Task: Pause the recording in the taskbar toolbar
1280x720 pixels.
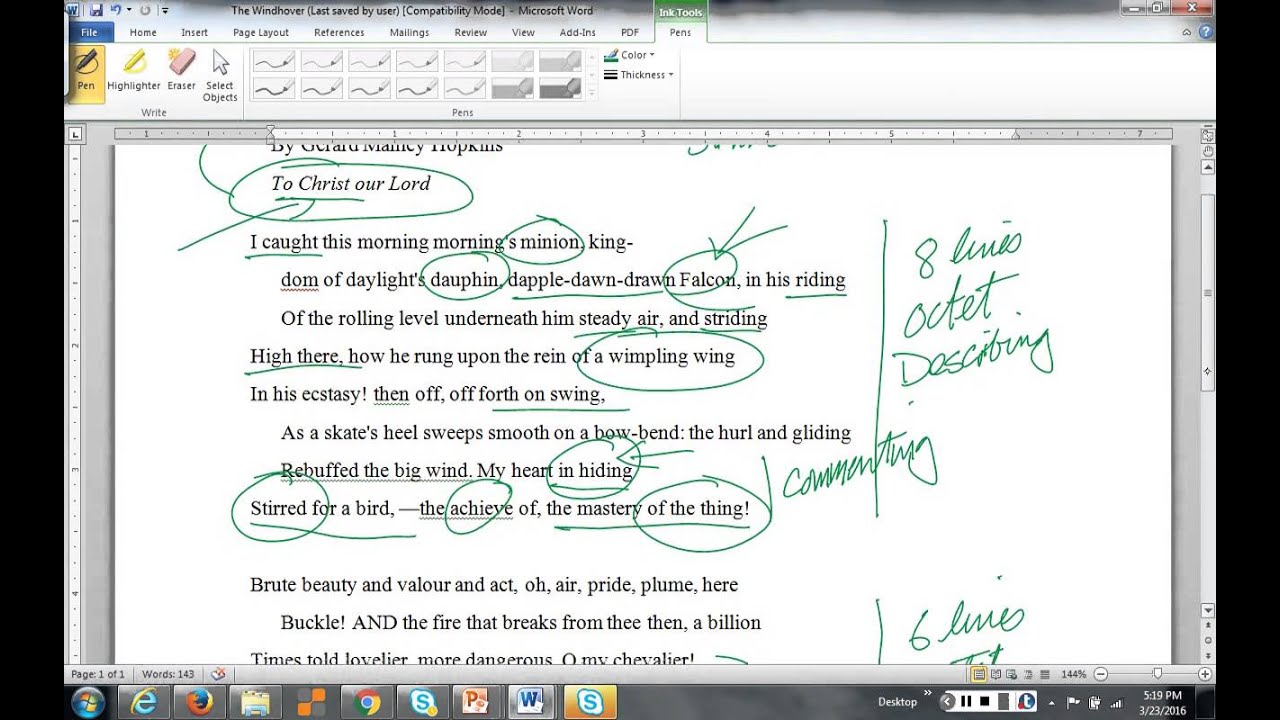Action: tap(966, 701)
